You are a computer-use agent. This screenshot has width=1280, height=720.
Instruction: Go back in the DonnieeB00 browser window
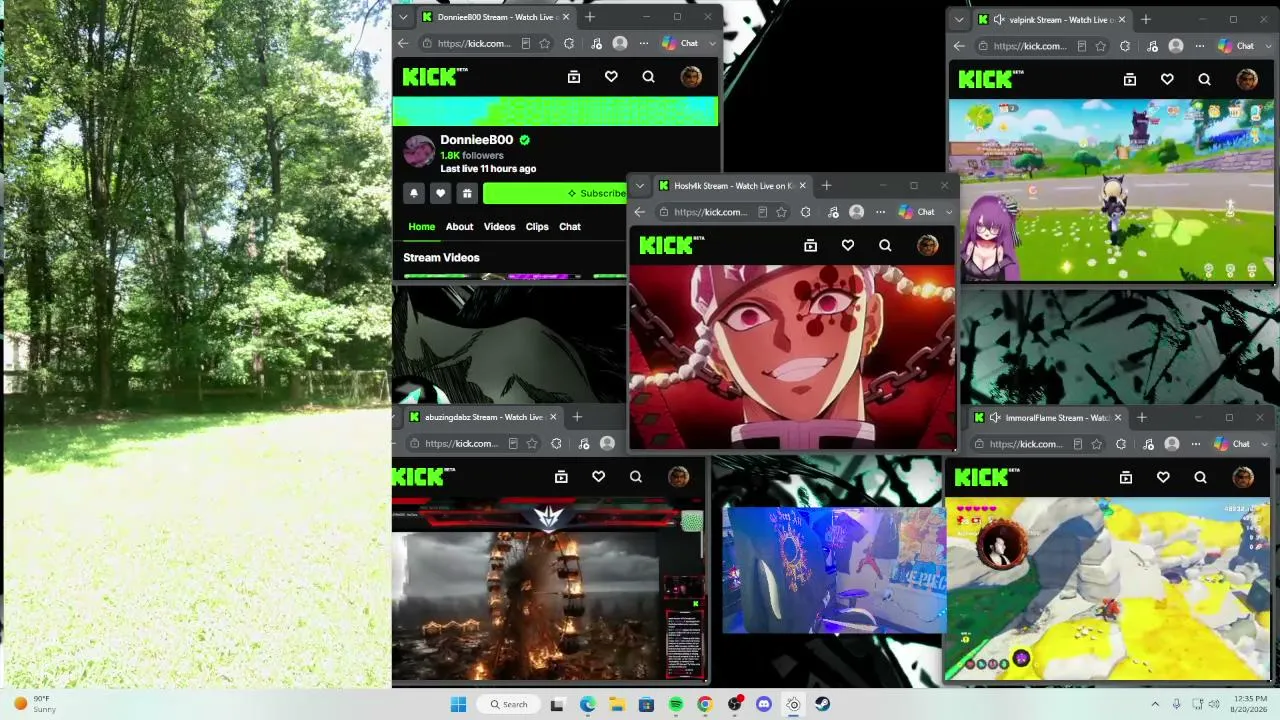tap(403, 44)
